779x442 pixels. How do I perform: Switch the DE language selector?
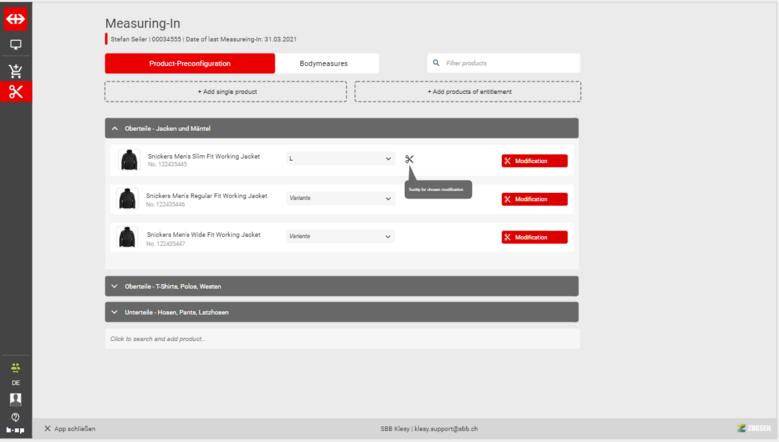tap(15, 383)
